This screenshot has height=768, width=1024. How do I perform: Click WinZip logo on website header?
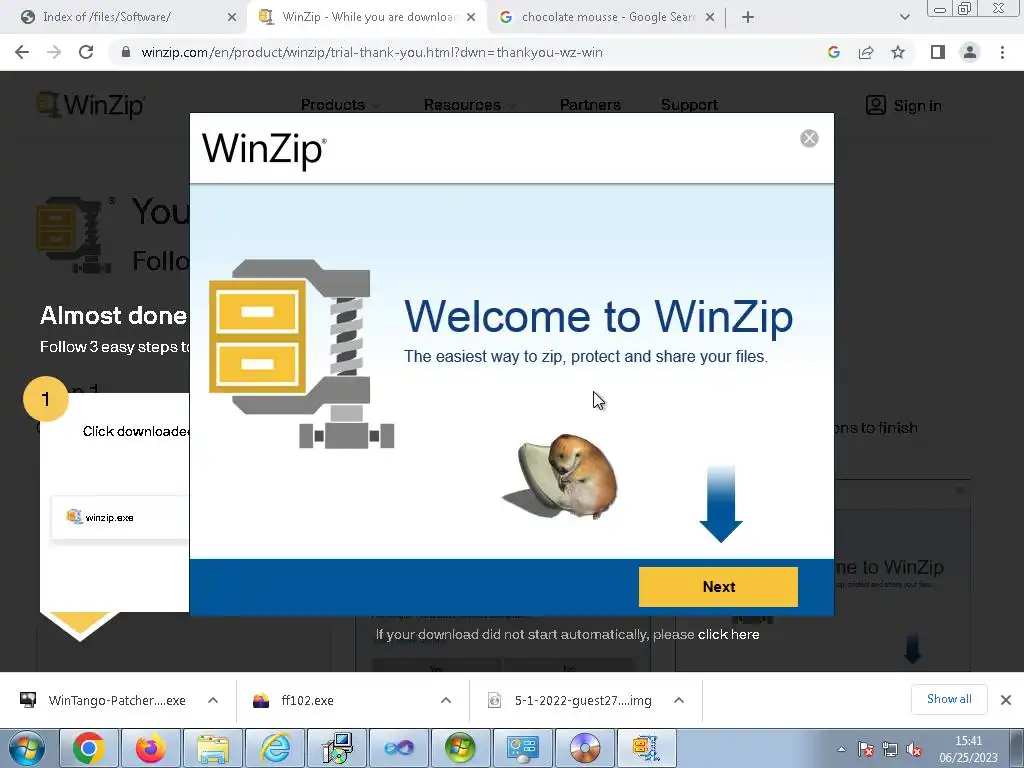click(91, 105)
